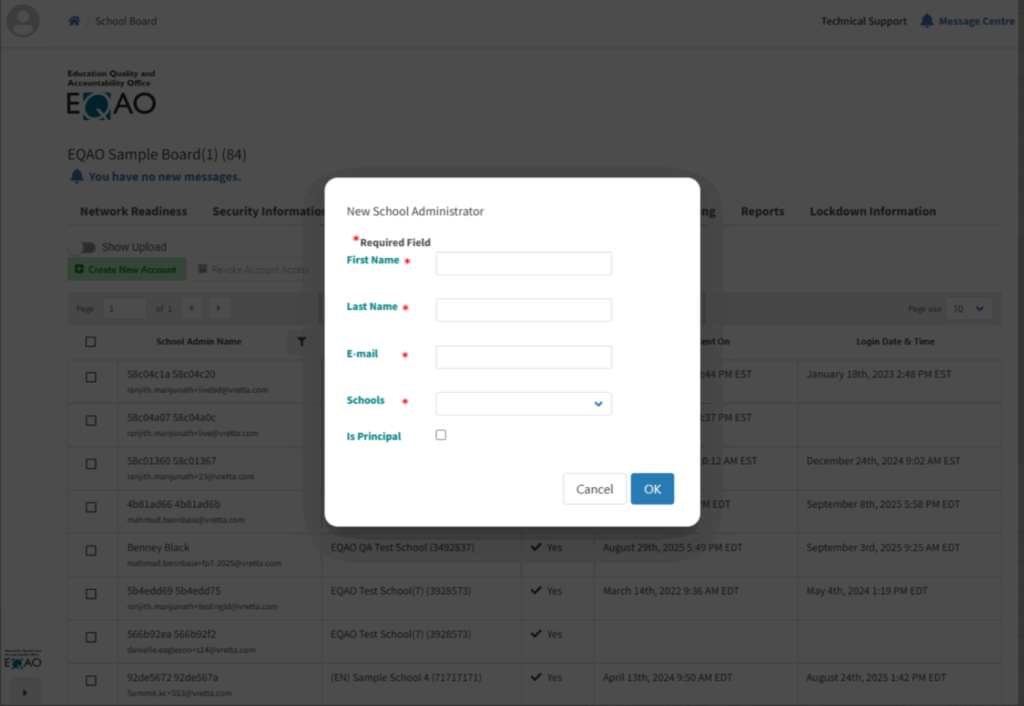1024x706 pixels.
Task: Open the Lockdown Information tab
Action: pyautogui.click(x=872, y=212)
